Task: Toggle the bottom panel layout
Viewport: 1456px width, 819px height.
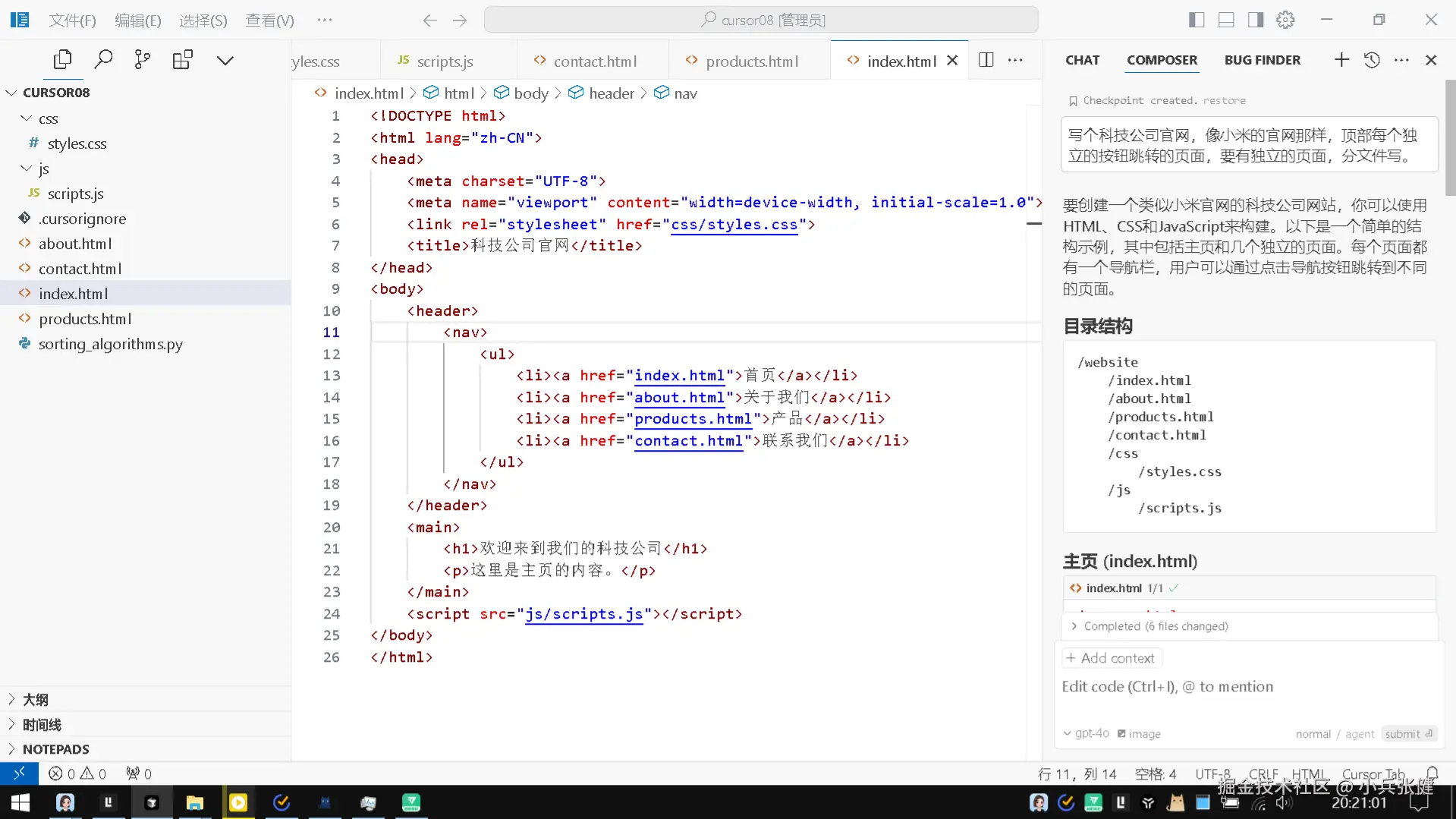Action: coord(1226,20)
